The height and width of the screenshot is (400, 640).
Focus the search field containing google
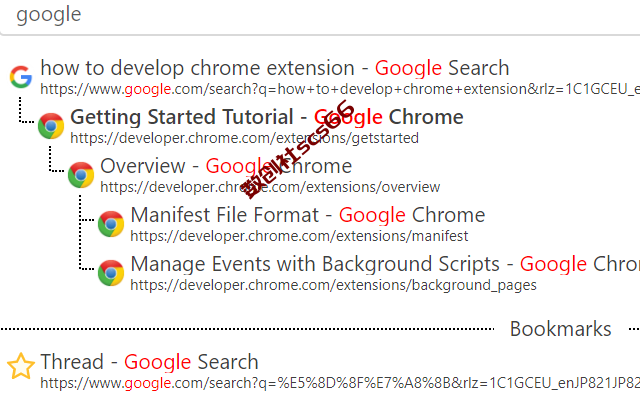320,16
